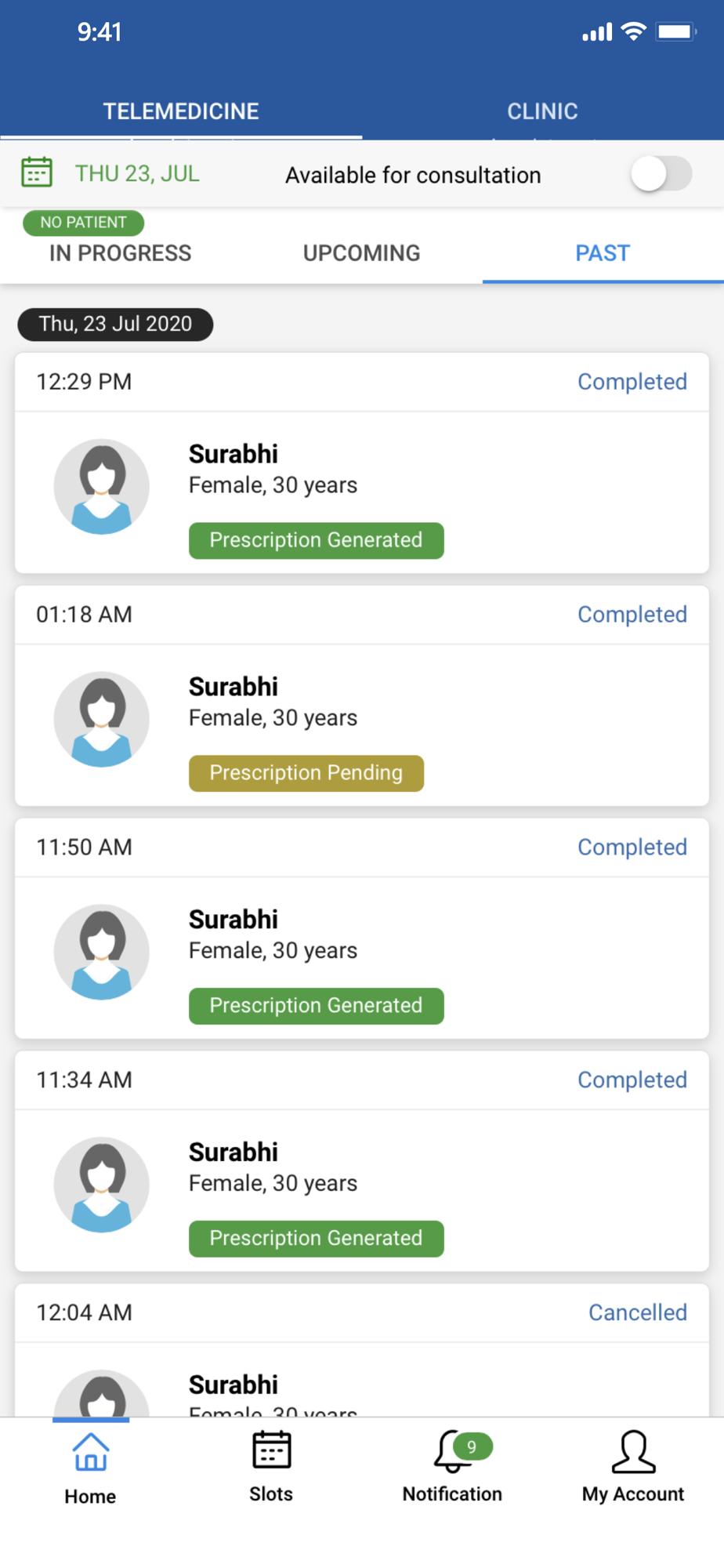Tap the avatar on 12:29 PM appointment
This screenshot has height=1568, width=724.
[x=101, y=487]
